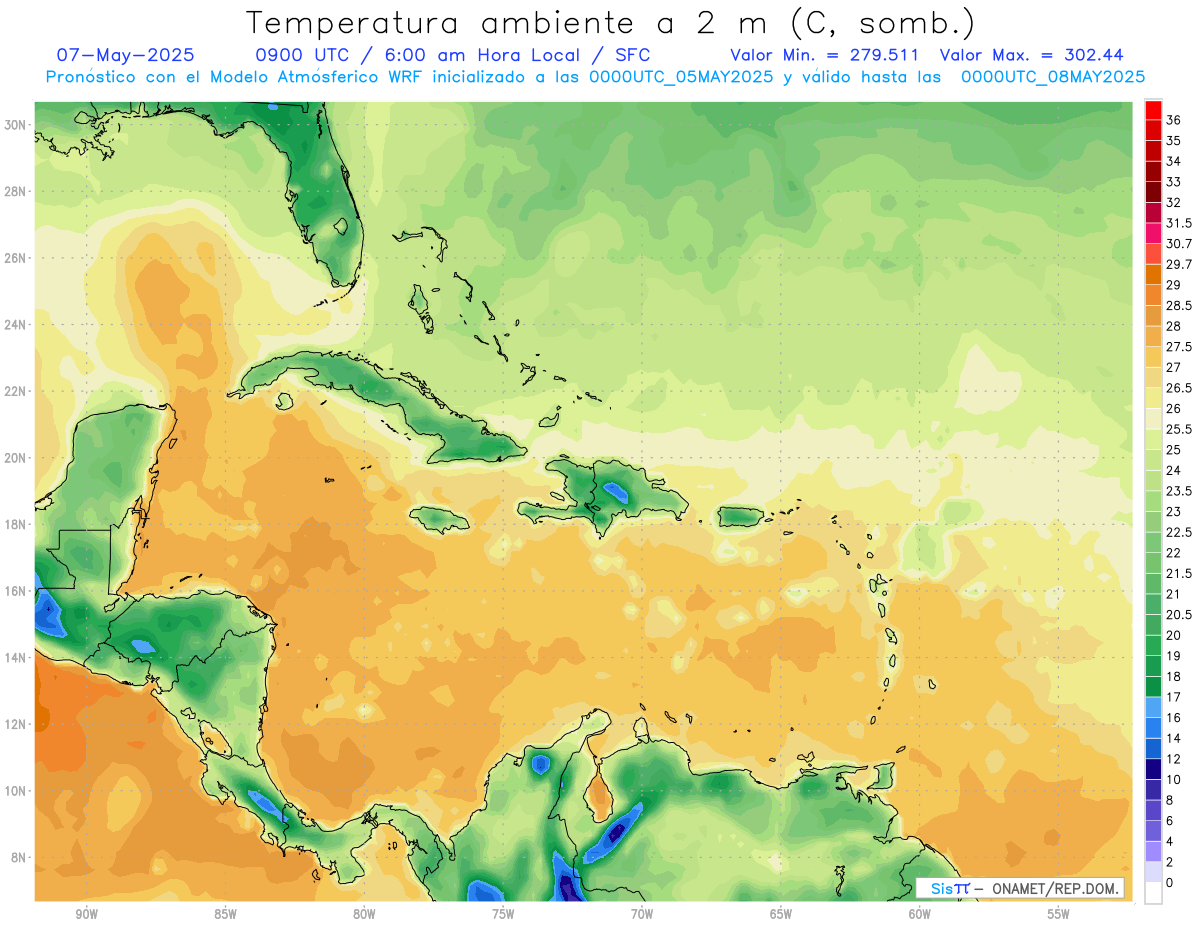This screenshot has height=927, width=1200.
Task: Click the "14" value on the color scale
Action: click(x=1174, y=738)
